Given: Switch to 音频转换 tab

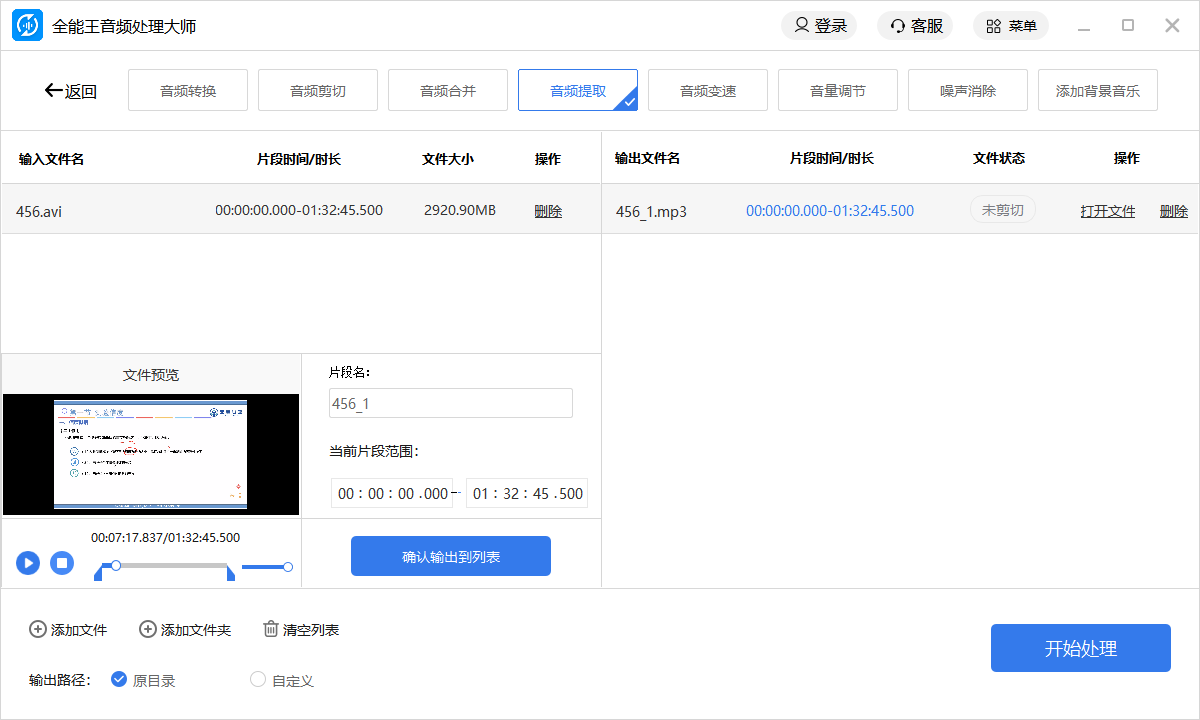Looking at the screenshot, I should point(188,91).
